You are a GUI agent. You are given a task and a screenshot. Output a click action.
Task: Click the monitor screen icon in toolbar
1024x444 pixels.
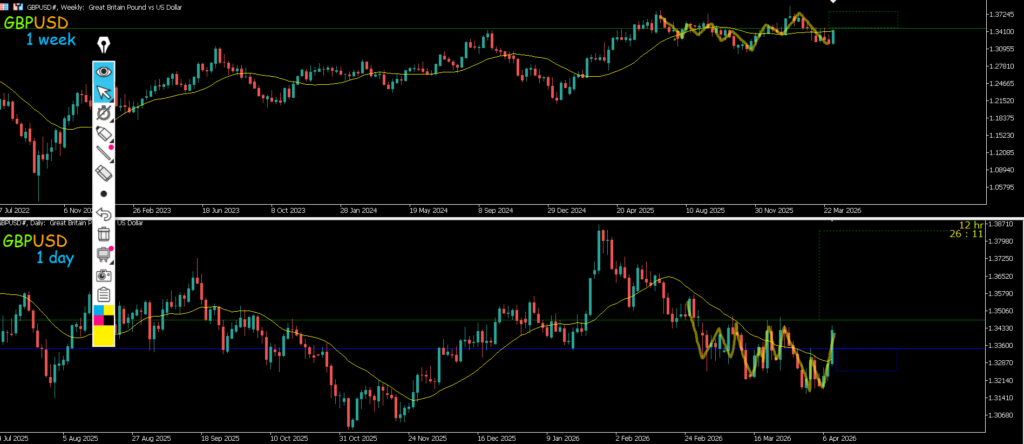point(104,254)
